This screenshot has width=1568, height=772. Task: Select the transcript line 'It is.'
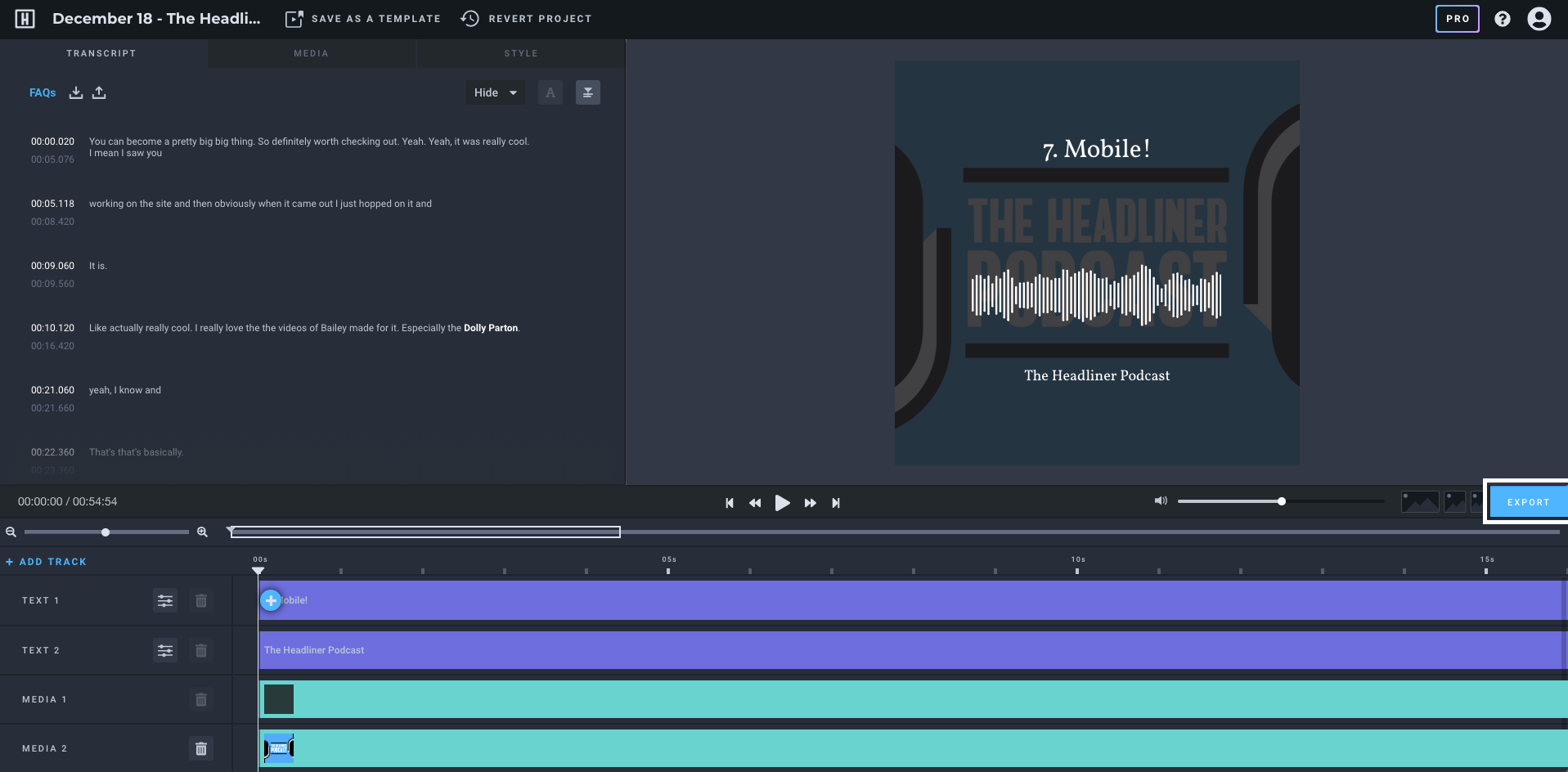(98, 266)
